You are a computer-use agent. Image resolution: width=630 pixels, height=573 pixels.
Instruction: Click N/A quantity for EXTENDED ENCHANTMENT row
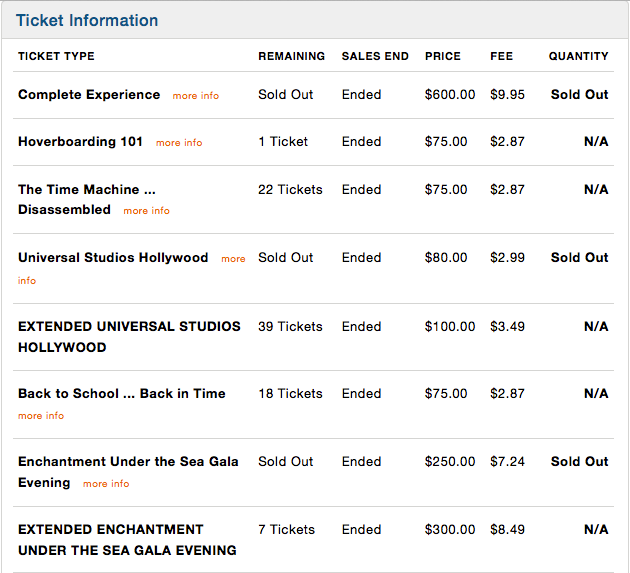(x=596, y=529)
